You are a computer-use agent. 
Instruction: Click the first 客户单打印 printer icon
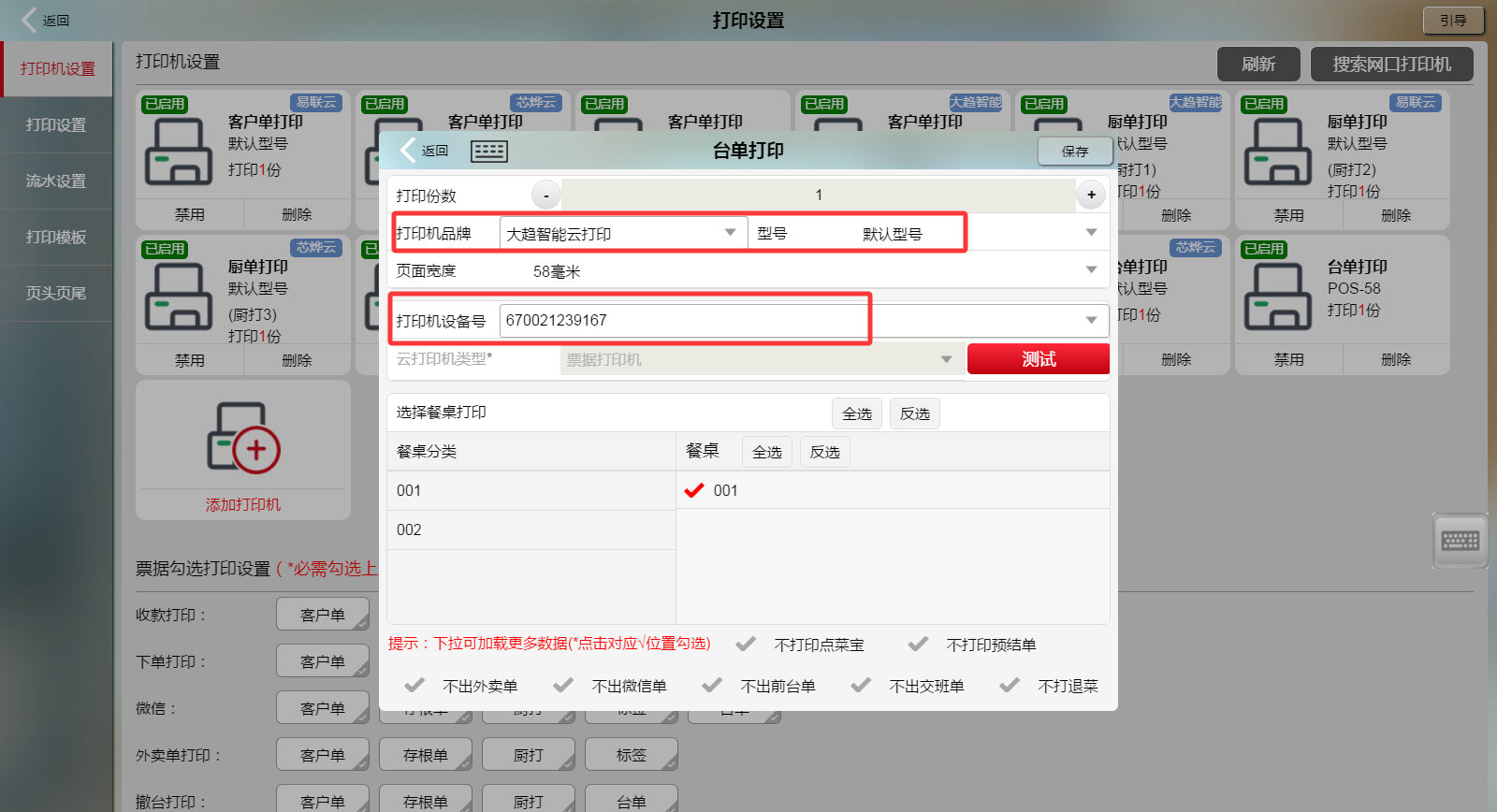tap(178, 152)
